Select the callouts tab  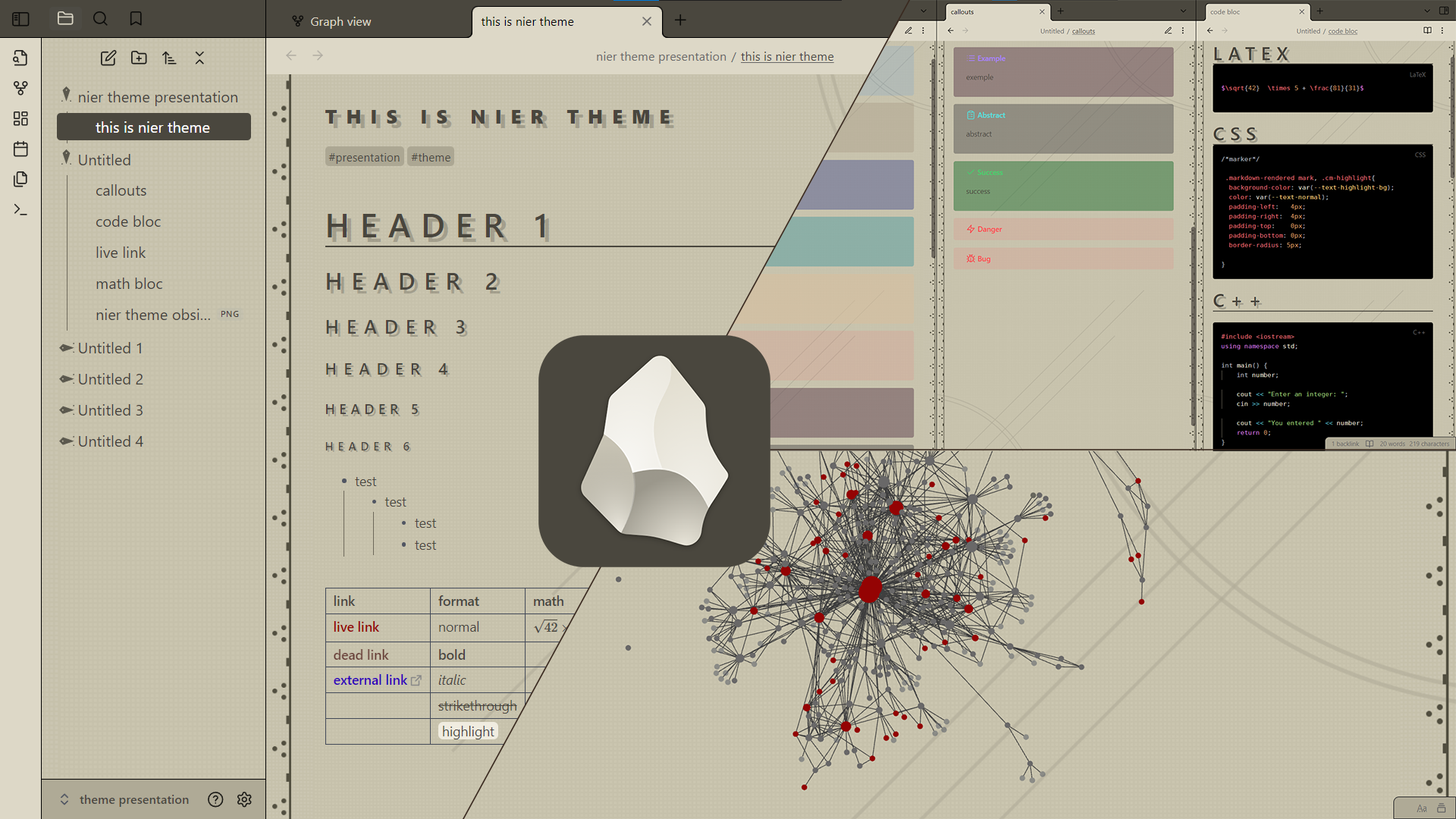point(997,11)
